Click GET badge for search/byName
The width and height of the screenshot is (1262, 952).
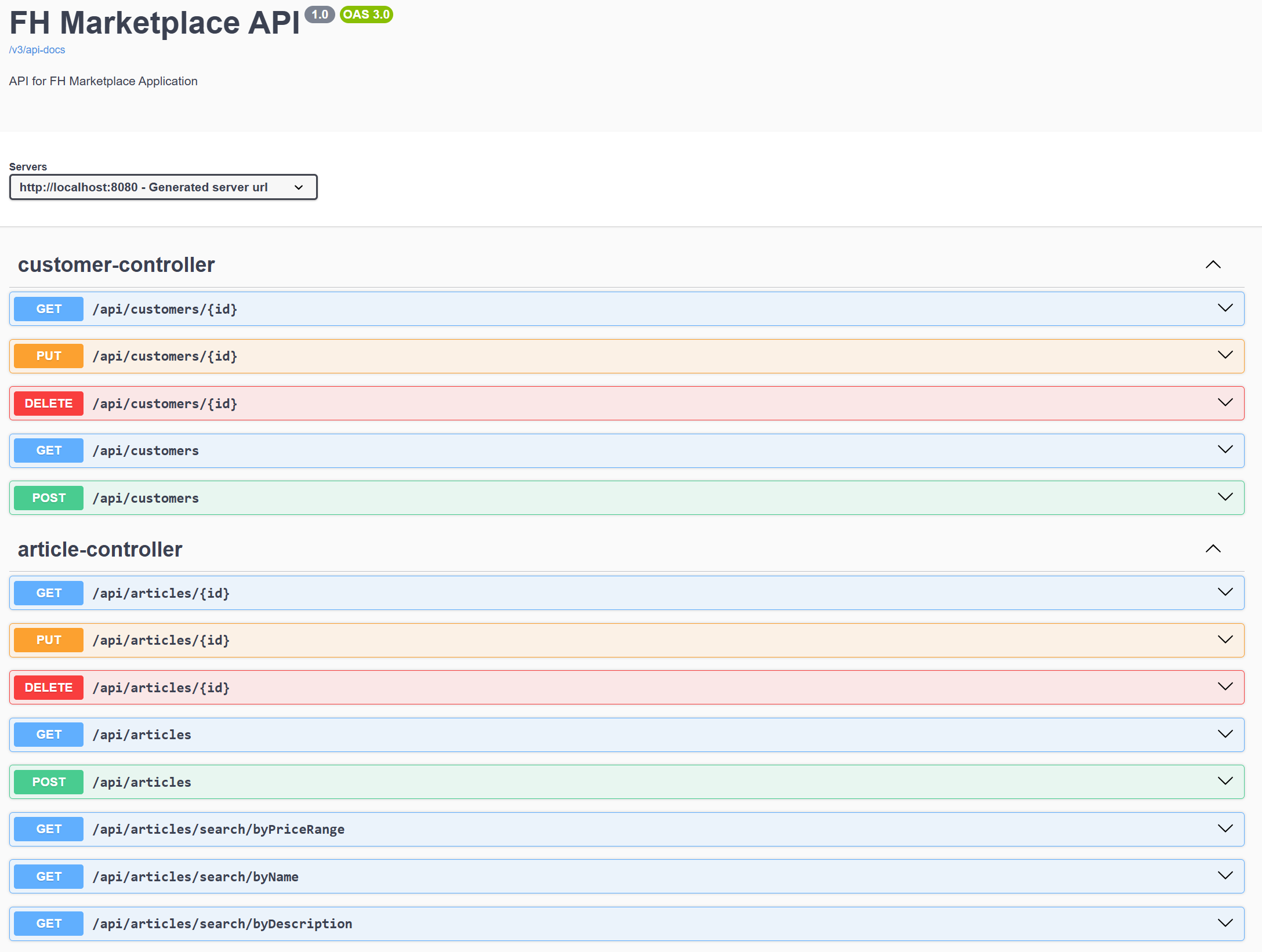coord(49,877)
